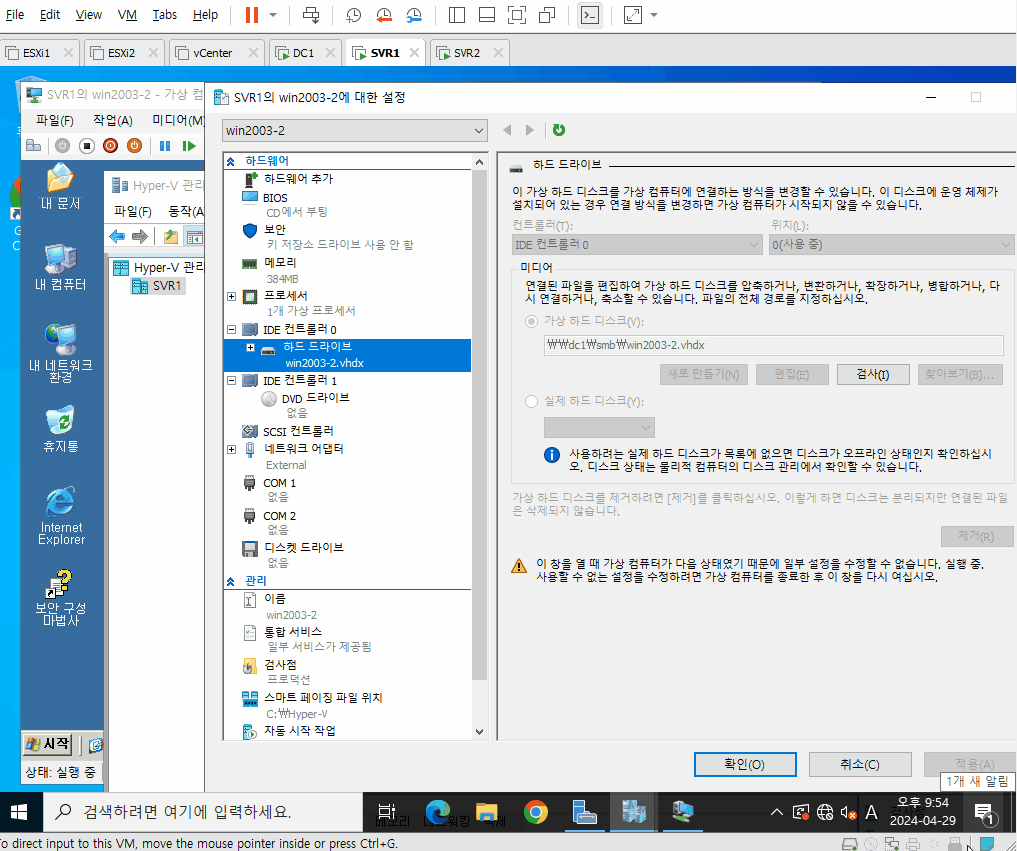1017x851 pixels.
Task: Open the 내 문서 desktop folder icon
Action: (x=60, y=187)
